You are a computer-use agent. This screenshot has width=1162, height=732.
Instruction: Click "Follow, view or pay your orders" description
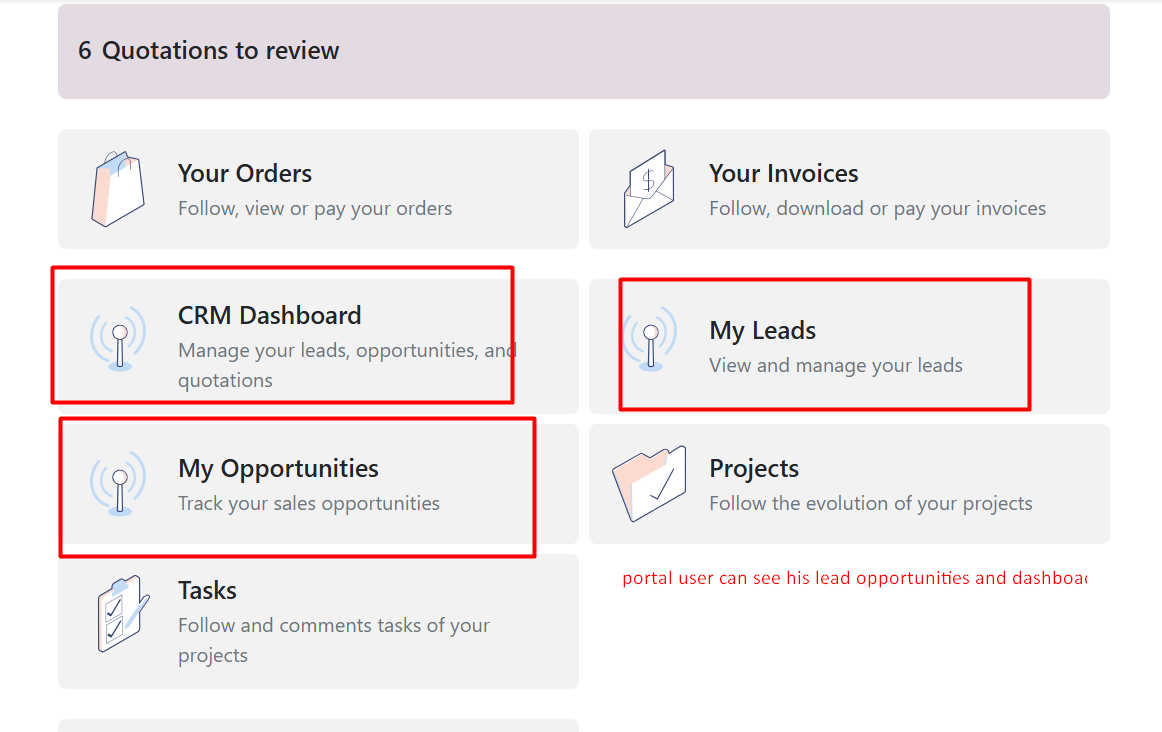click(315, 209)
